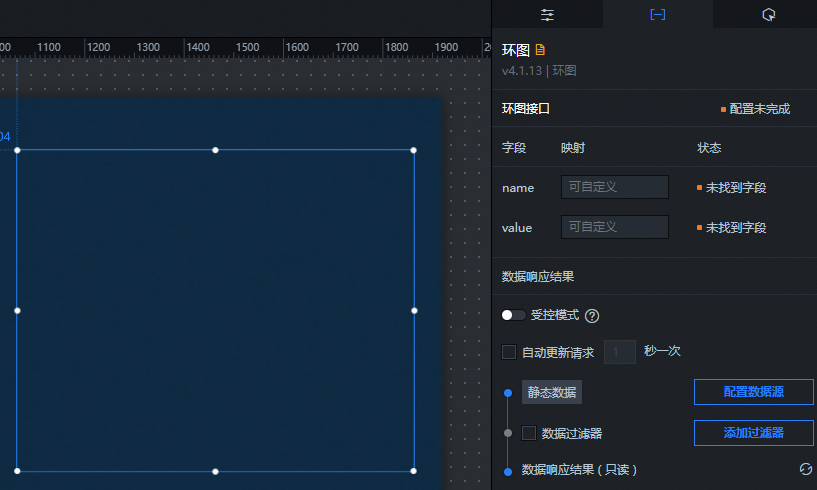Image resolution: width=817 pixels, height=490 pixels.
Task: Click the document icon beside 环图 title
Action: tap(540, 50)
